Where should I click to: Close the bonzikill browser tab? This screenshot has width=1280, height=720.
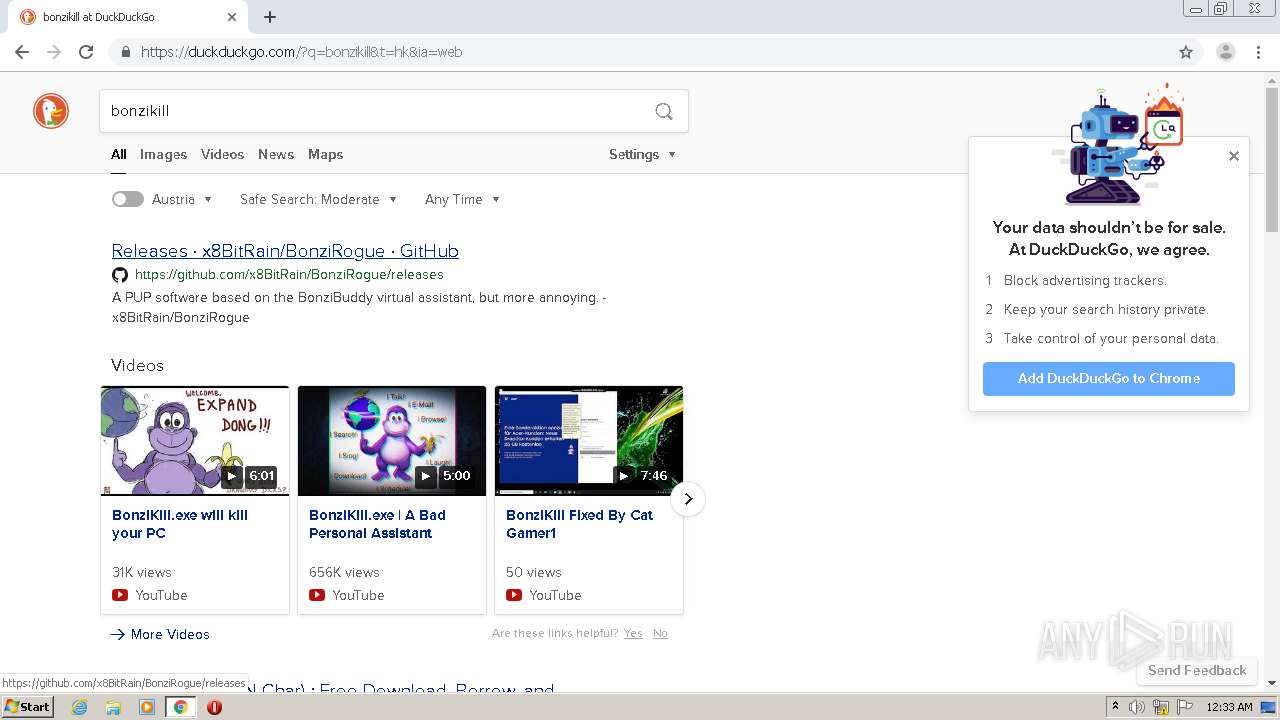pos(232,17)
